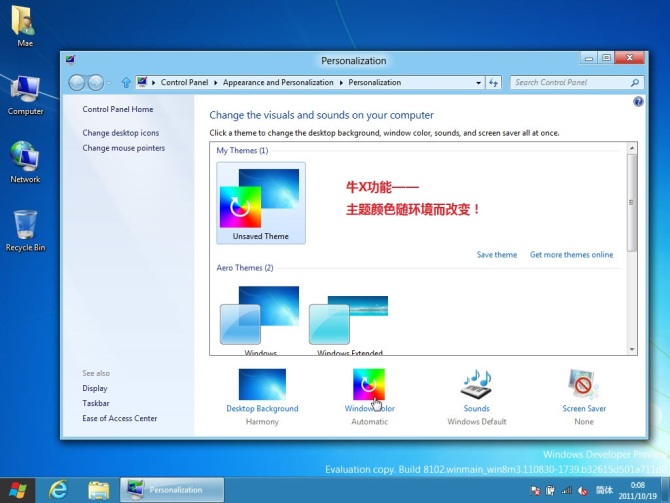Click the Action Center flag tray icon
The width and height of the screenshot is (670, 503).
(x=535, y=491)
